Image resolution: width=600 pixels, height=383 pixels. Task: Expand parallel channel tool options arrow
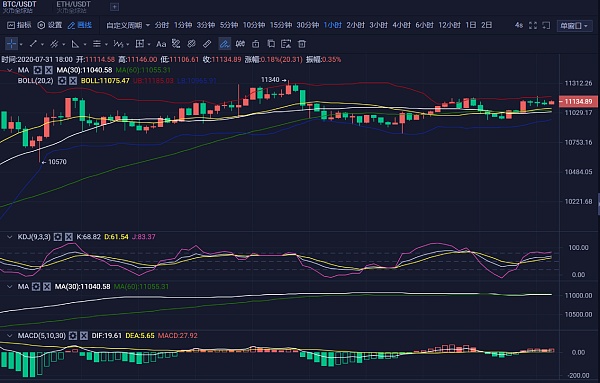pyautogui.click(x=64, y=44)
